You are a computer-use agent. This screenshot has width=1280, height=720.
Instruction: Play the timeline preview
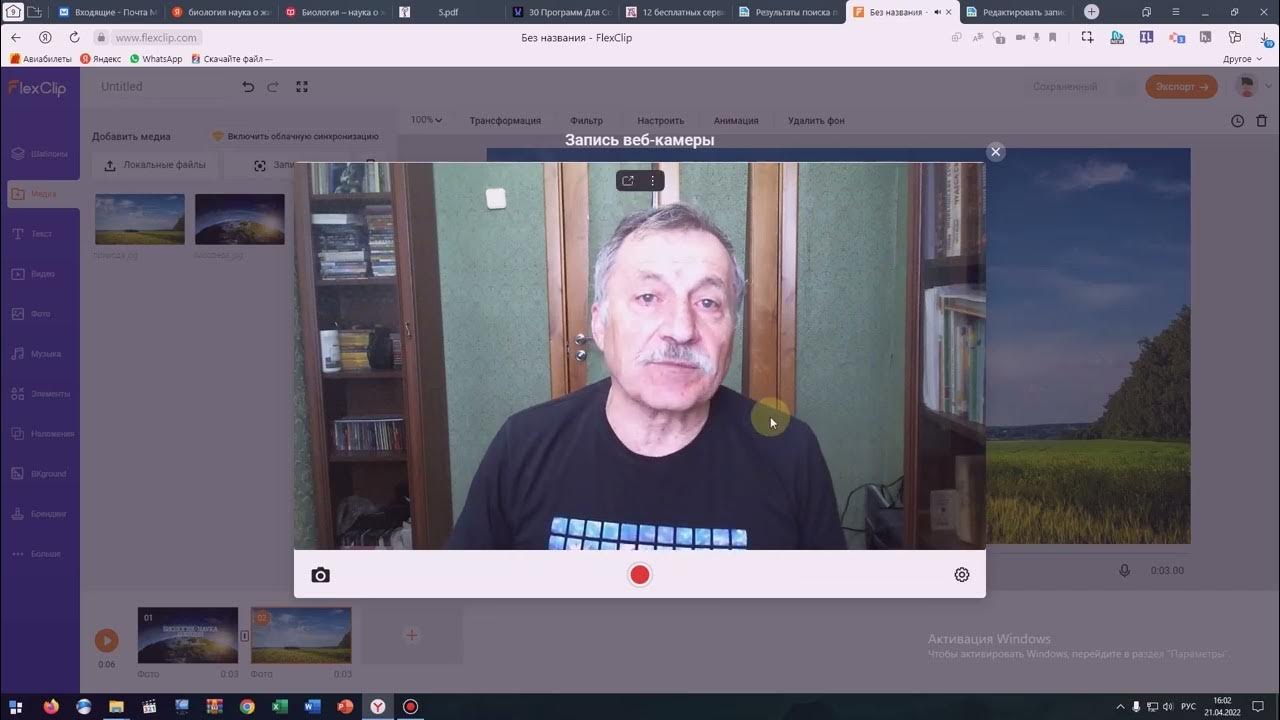tap(106, 640)
